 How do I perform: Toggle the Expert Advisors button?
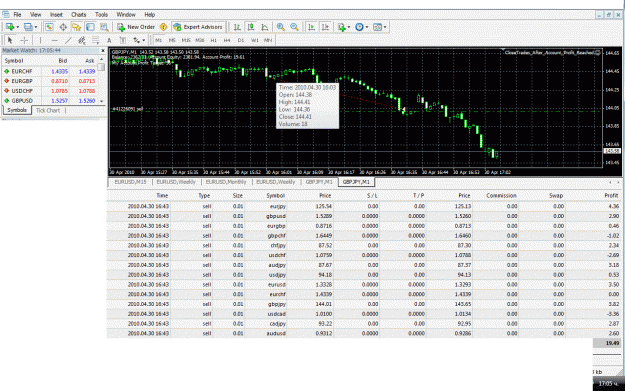coord(198,27)
